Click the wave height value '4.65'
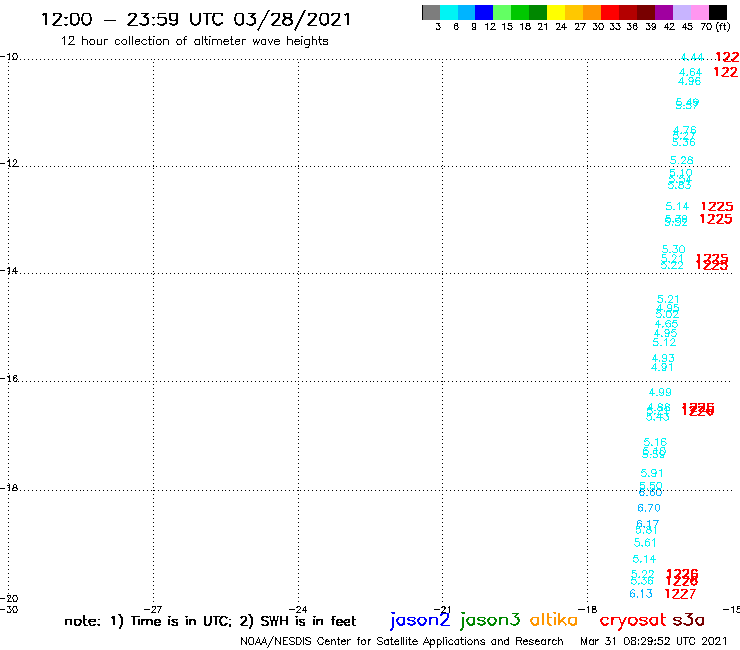 point(666,324)
